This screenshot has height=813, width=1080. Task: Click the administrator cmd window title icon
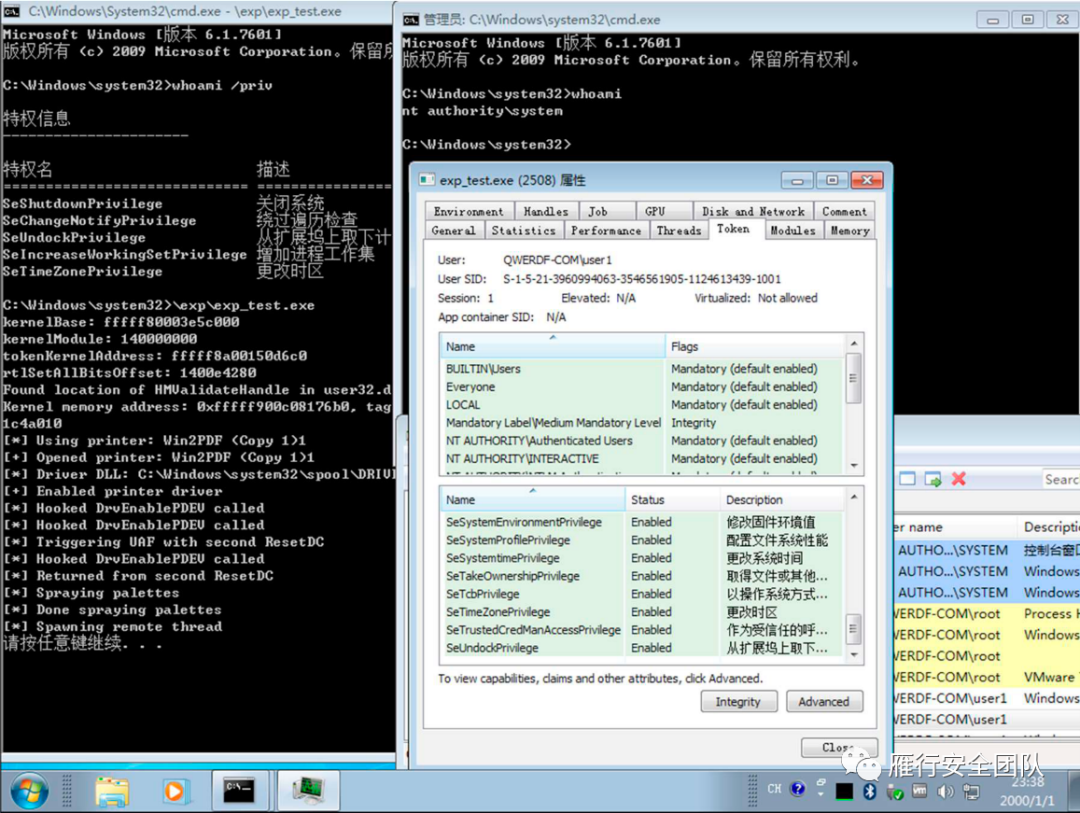point(411,19)
